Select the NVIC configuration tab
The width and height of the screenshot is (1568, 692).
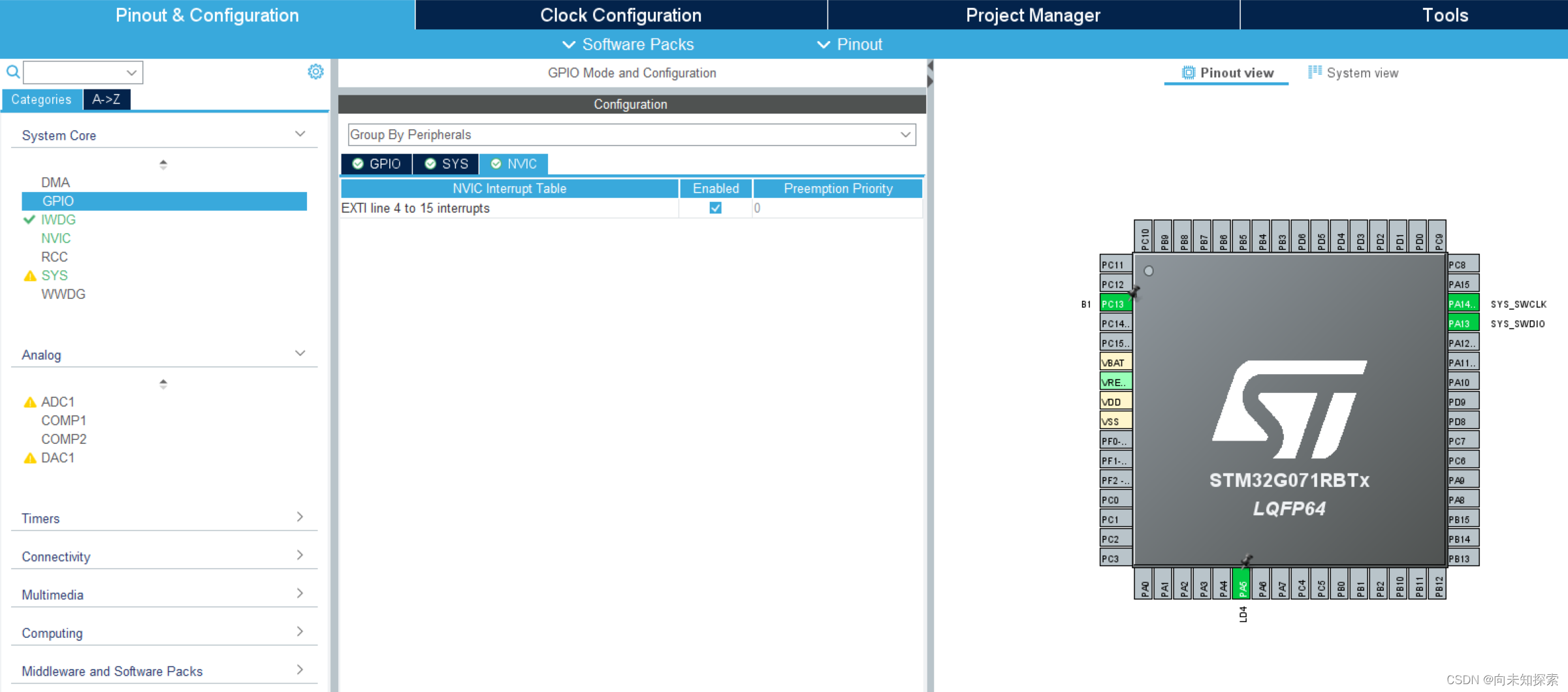pyautogui.click(x=514, y=164)
